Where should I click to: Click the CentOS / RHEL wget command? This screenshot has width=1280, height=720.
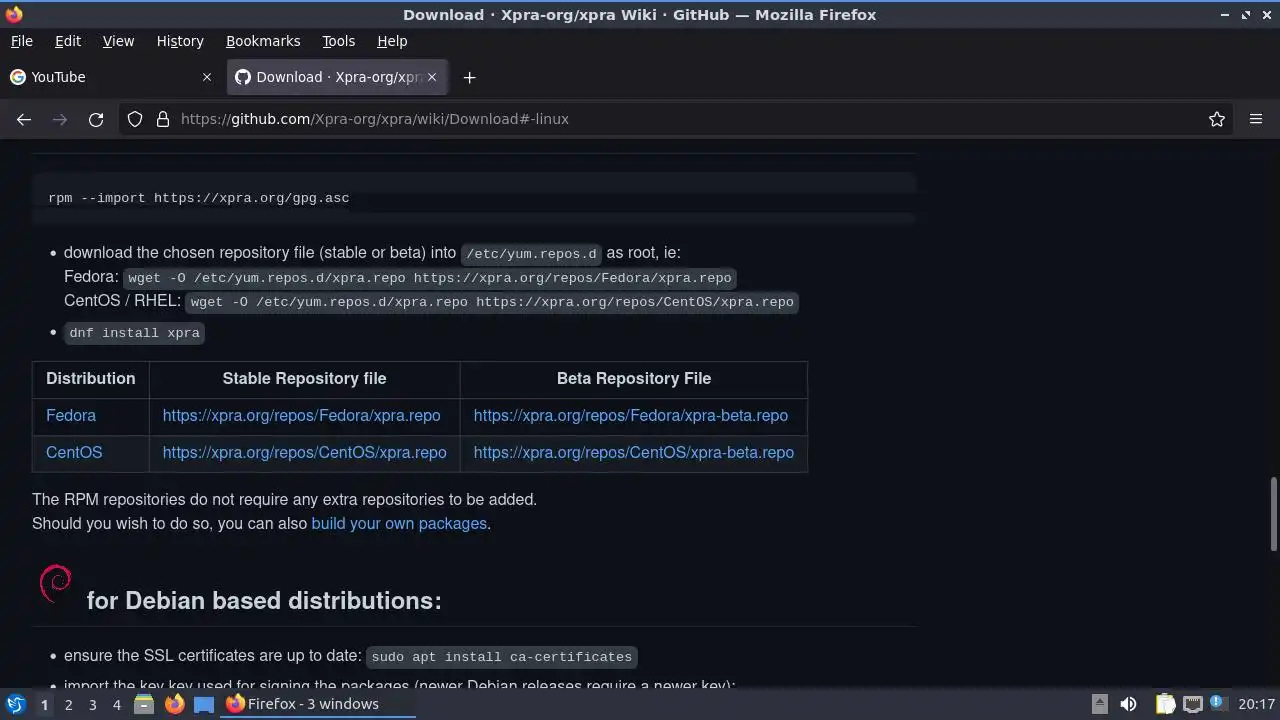pos(492,302)
